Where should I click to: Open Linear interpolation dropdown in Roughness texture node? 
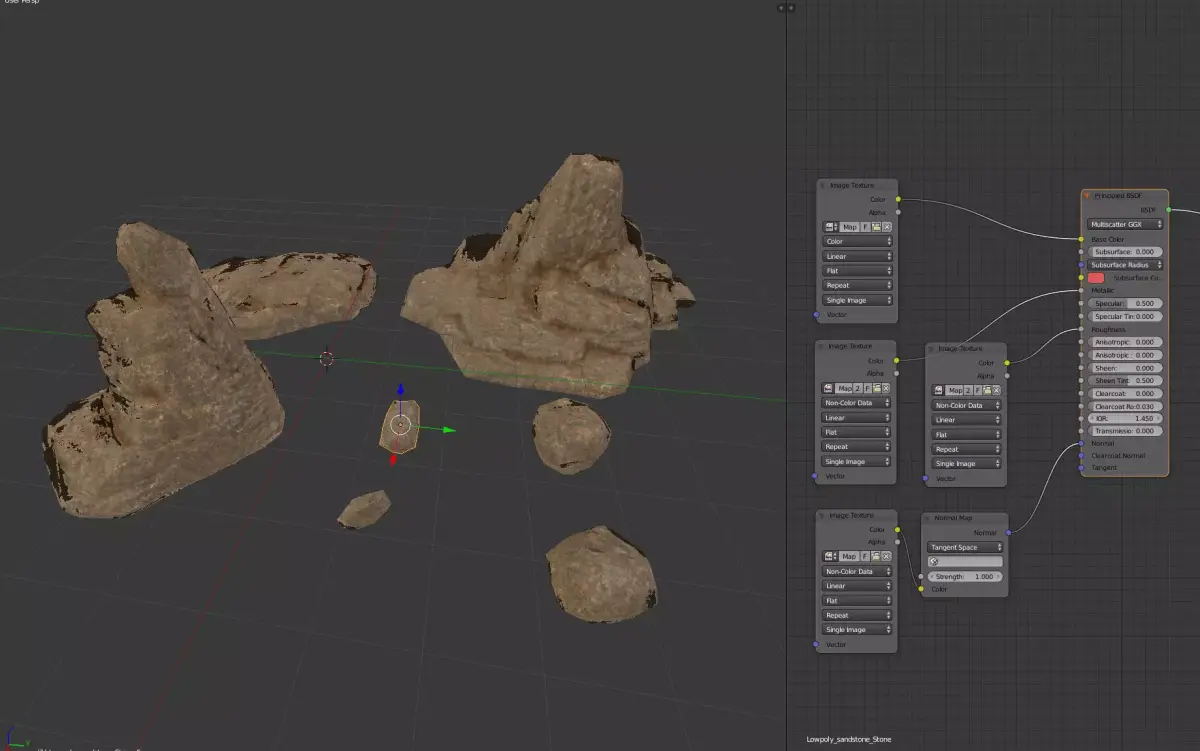pos(967,420)
